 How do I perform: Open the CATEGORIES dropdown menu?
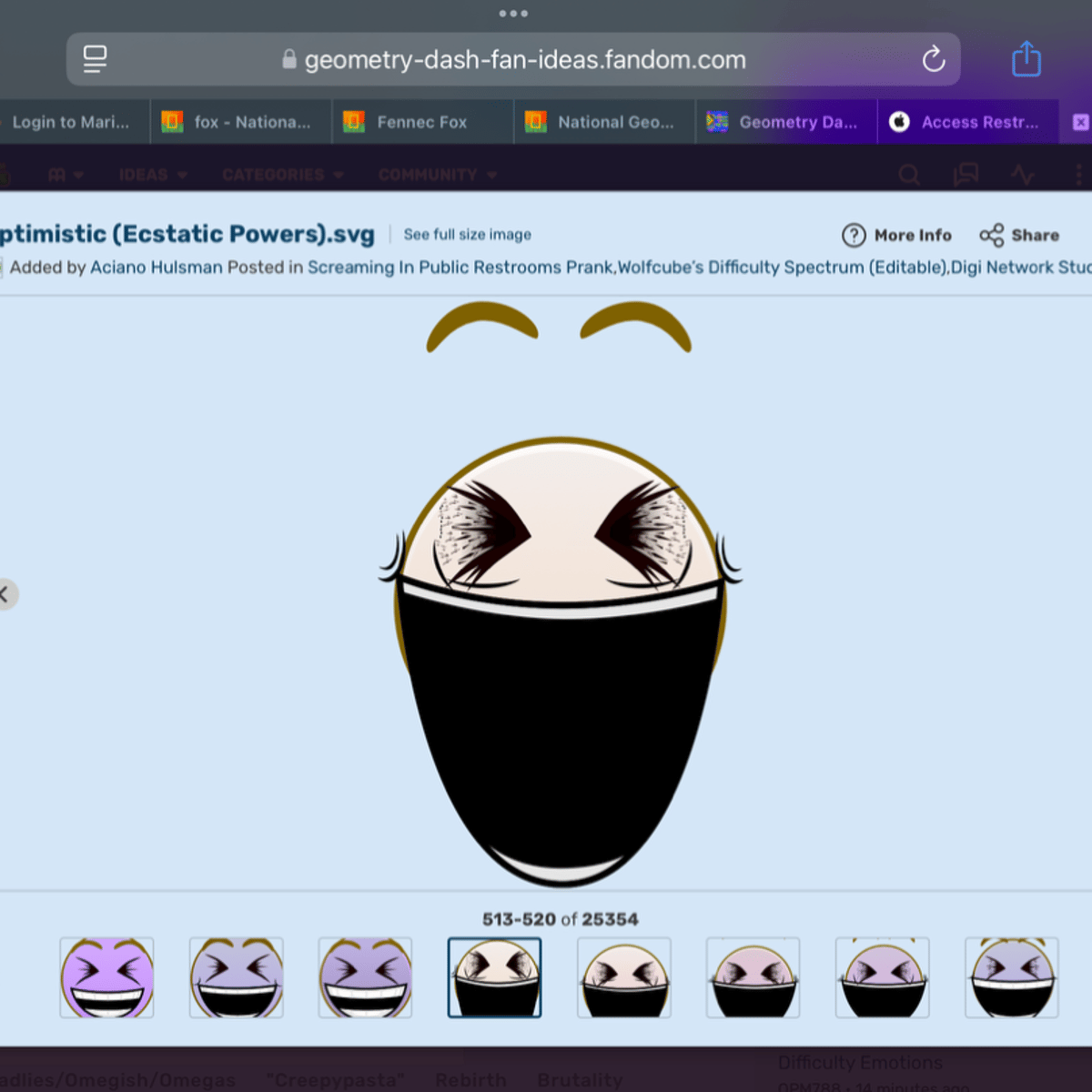pyautogui.click(x=283, y=175)
